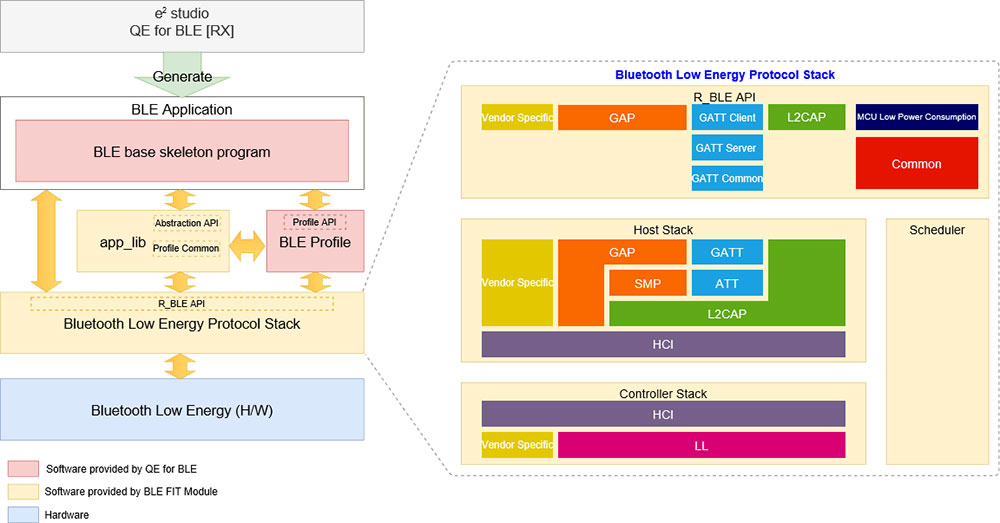Select the pink legend swatch for QE for BLE
This screenshot has height=523, width=1000.
pos(23,469)
